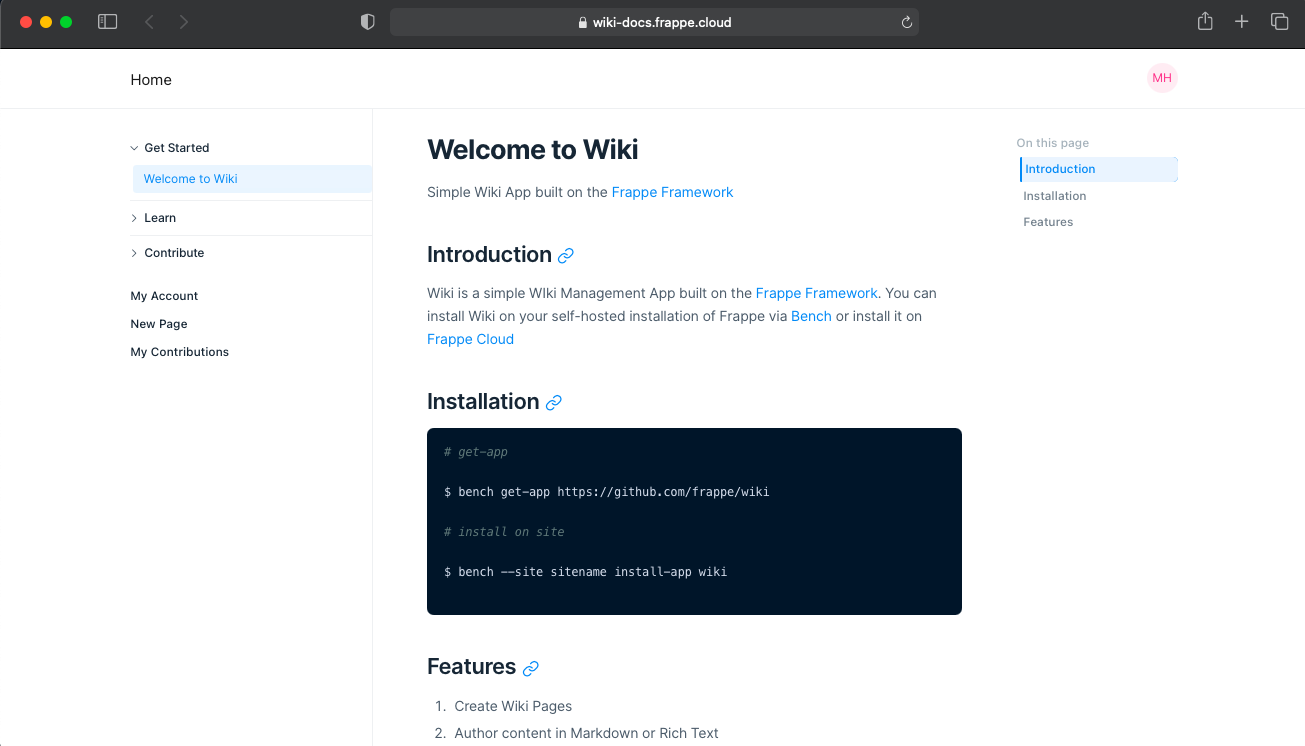Image resolution: width=1305 pixels, height=746 pixels.
Task: Click the wiki-docs.frappe.cloud address bar
Action: pos(654,22)
